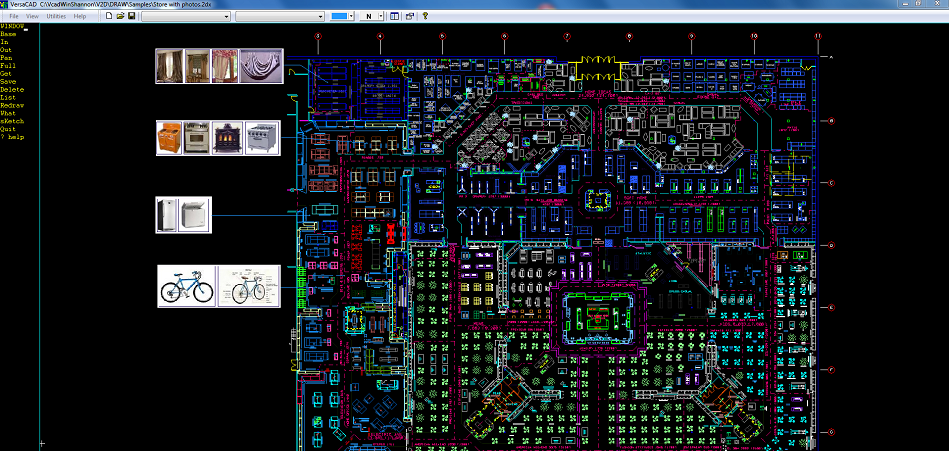The width and height of the screenshot is (949, 451).
Task: Click the Quit command in sidebar
Action: coord(8,129)
